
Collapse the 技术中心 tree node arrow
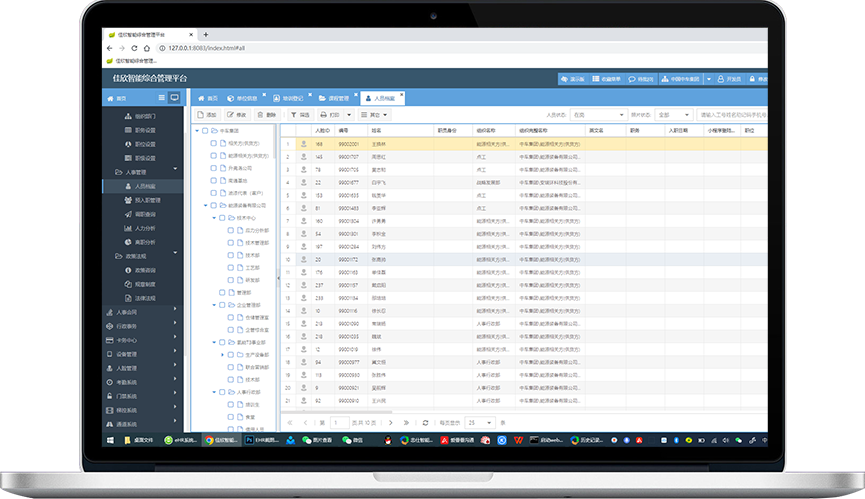[215, 217]
